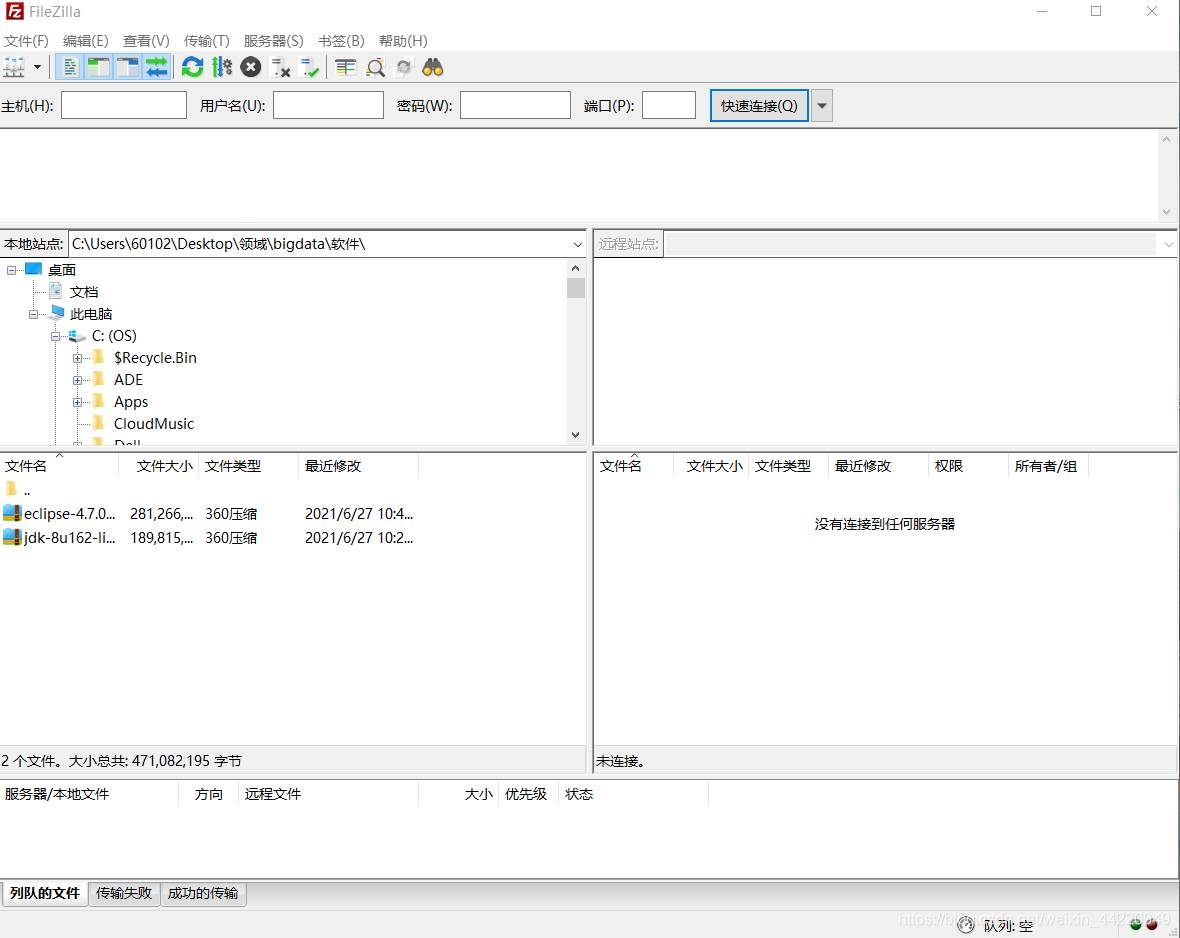The width and height of the screenshot is (1180, 938).
Task: Reconnect to the last server
Action: click(309, 68)
